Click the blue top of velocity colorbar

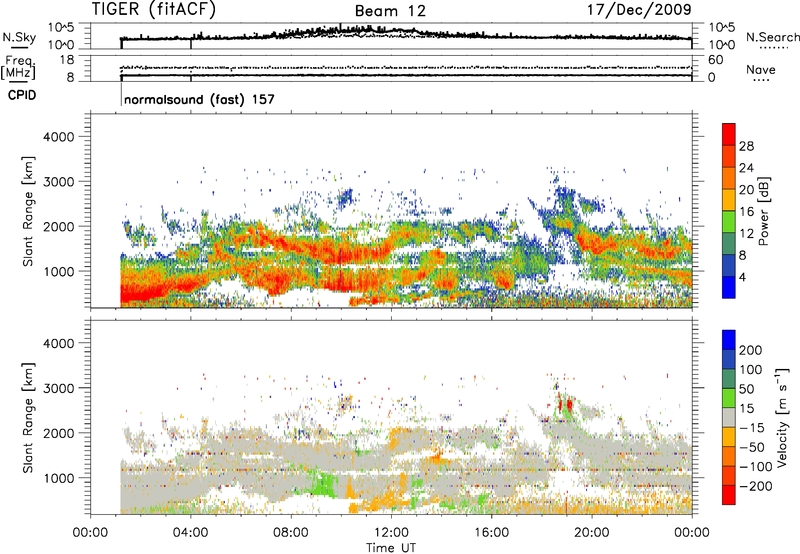(729, 340)
